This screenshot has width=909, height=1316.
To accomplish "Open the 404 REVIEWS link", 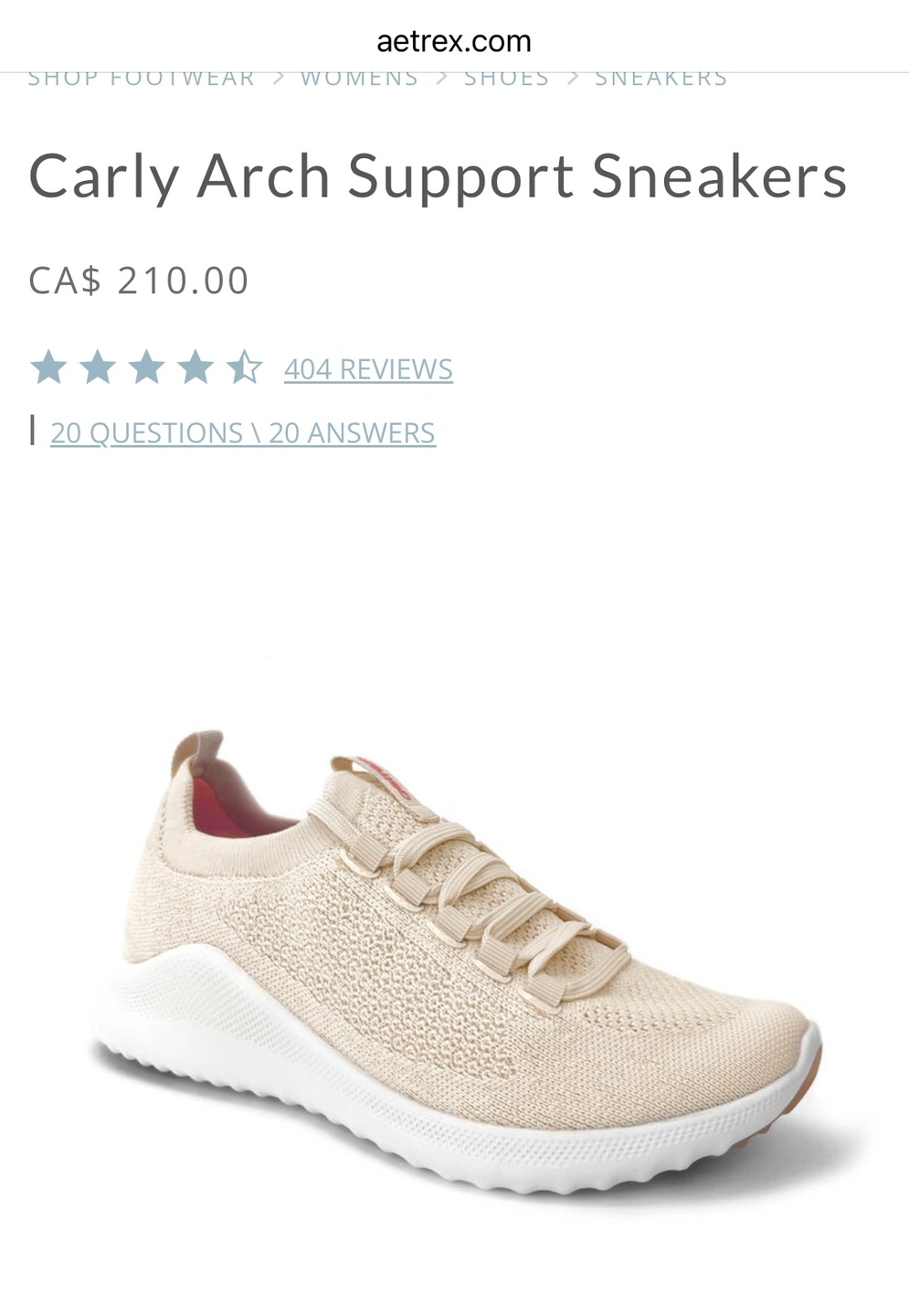I will click(368, 369).
